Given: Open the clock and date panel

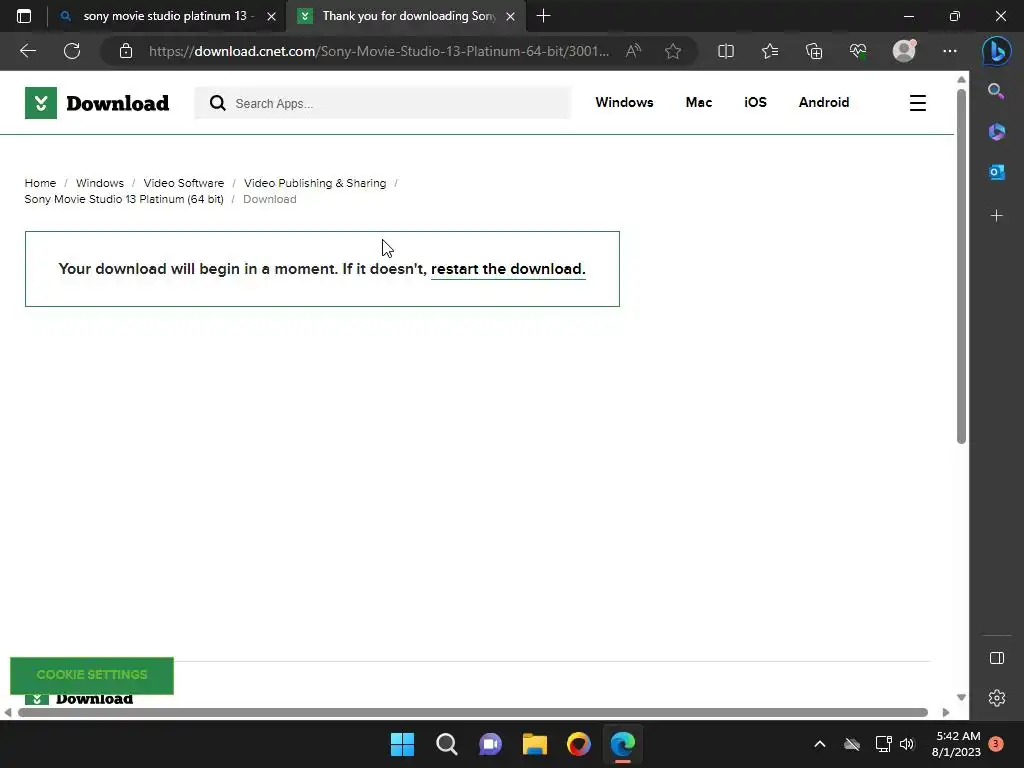Looking at the screenshot, I should (956, 744).
